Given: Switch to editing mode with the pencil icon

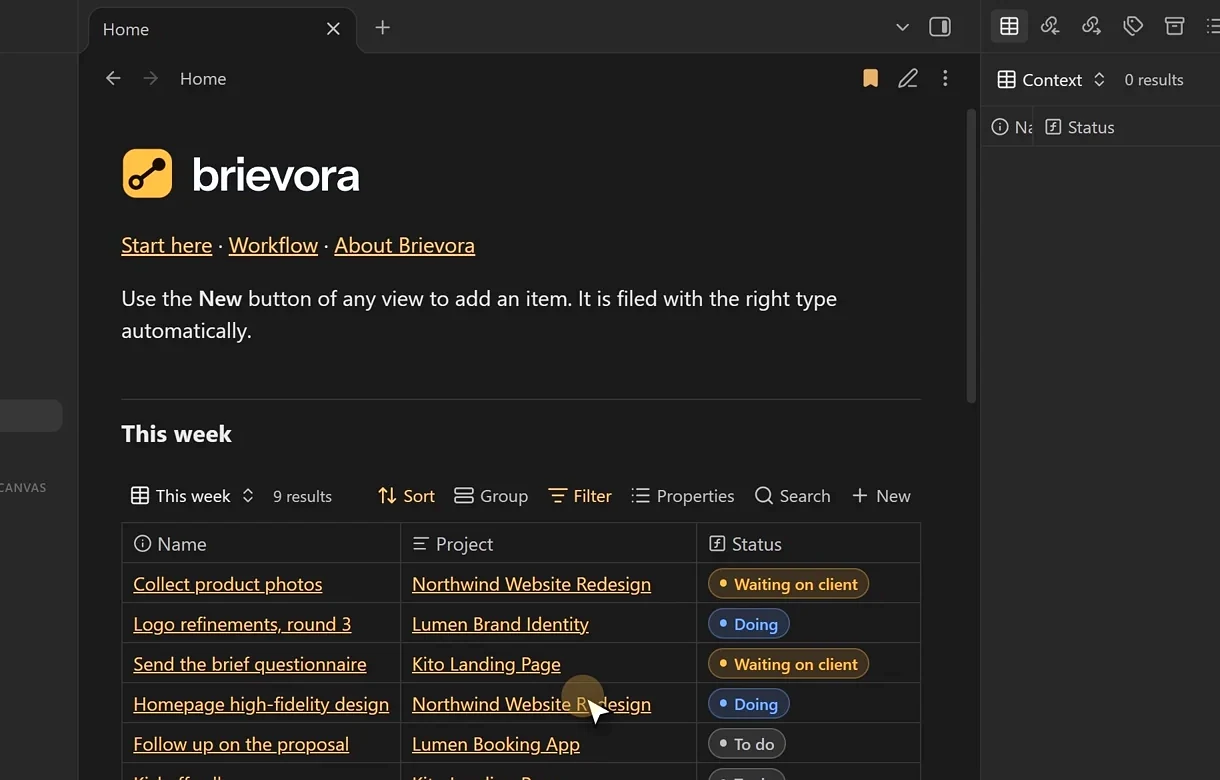Looking at the screenshot, I should pos(908,78).
